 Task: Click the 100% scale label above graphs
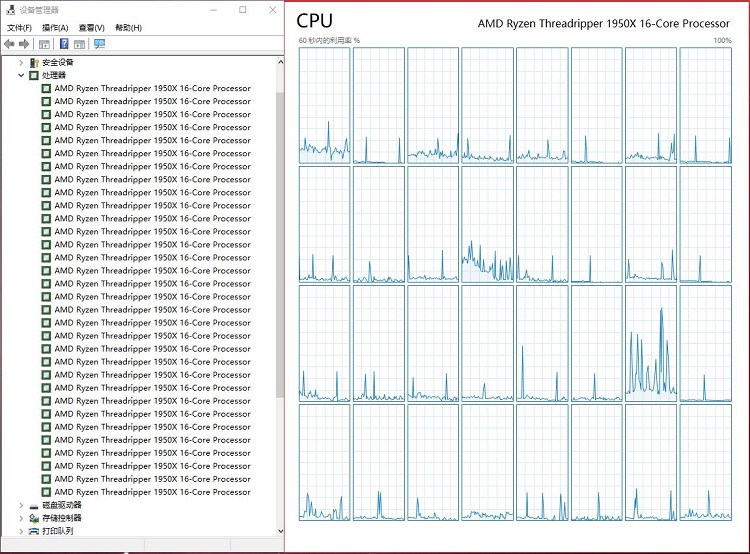tap(722, 41)
